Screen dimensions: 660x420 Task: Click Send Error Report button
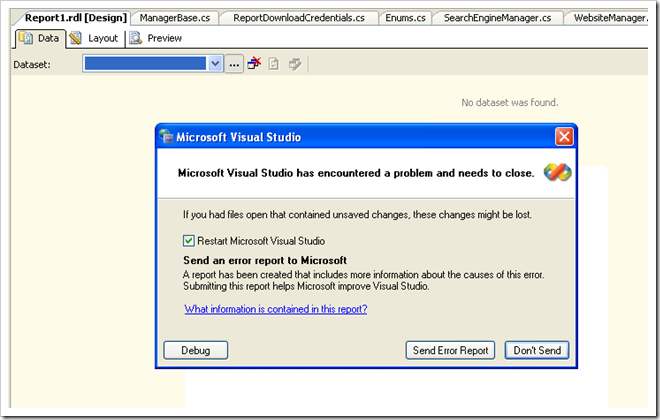click(x=450, y=350)
